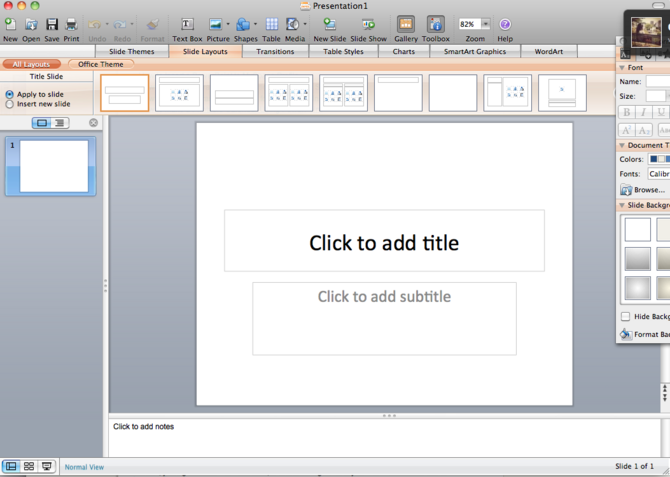Viewport: 670px width, 477px height.
Task: Select the Insert new slide option
Action: coord(10,104)
